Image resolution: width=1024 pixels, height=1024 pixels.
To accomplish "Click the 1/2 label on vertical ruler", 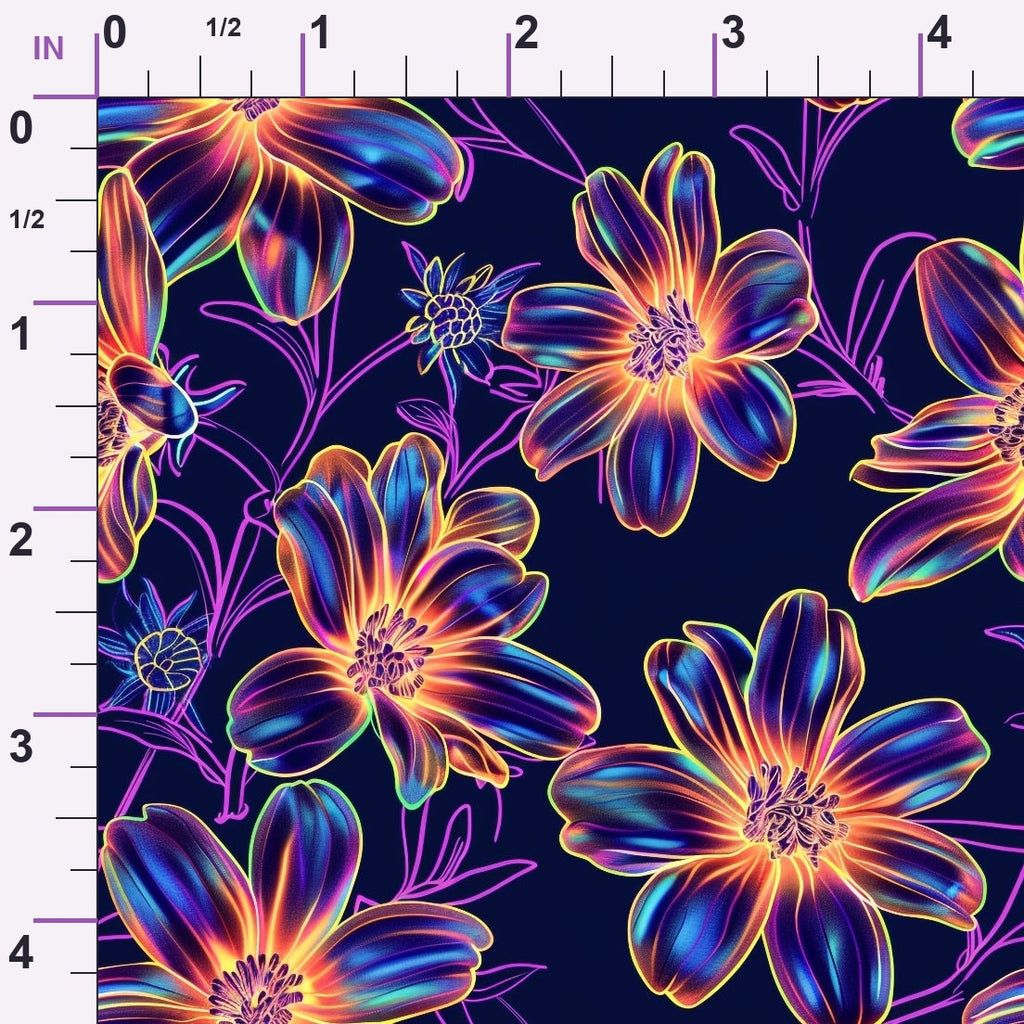I will (x=27, y=220).
